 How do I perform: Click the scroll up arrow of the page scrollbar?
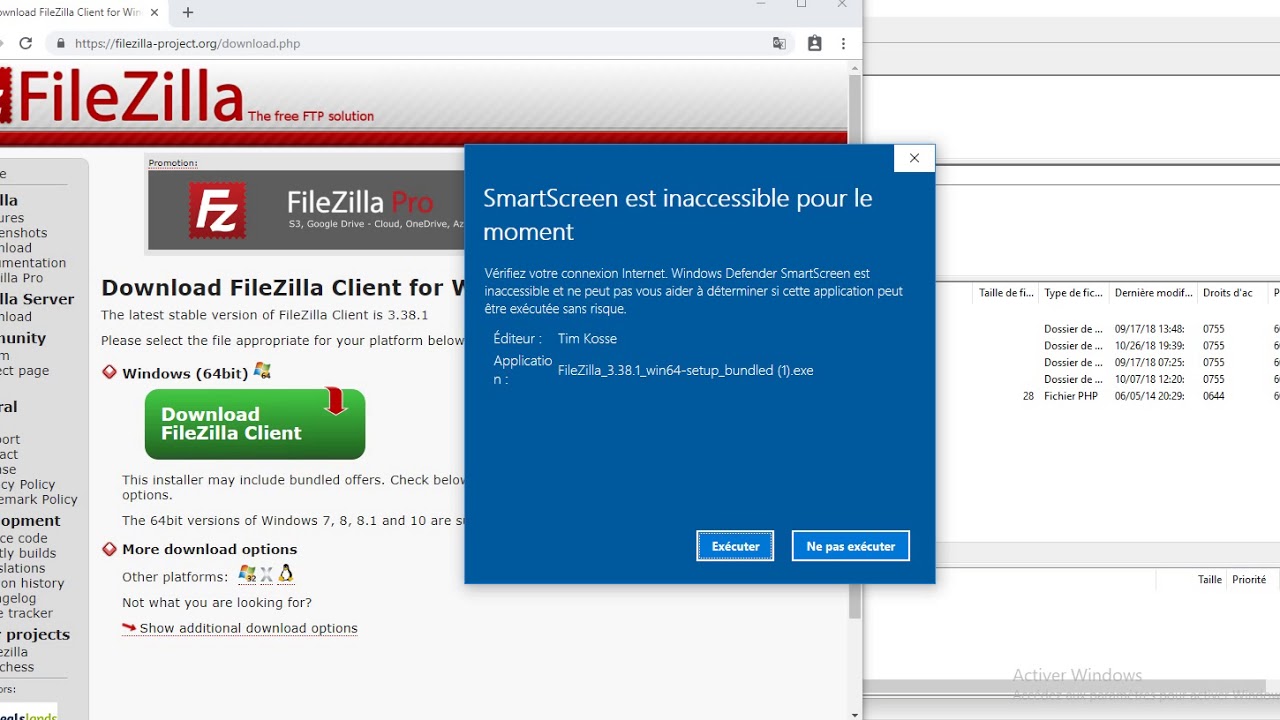click(854, 68)
